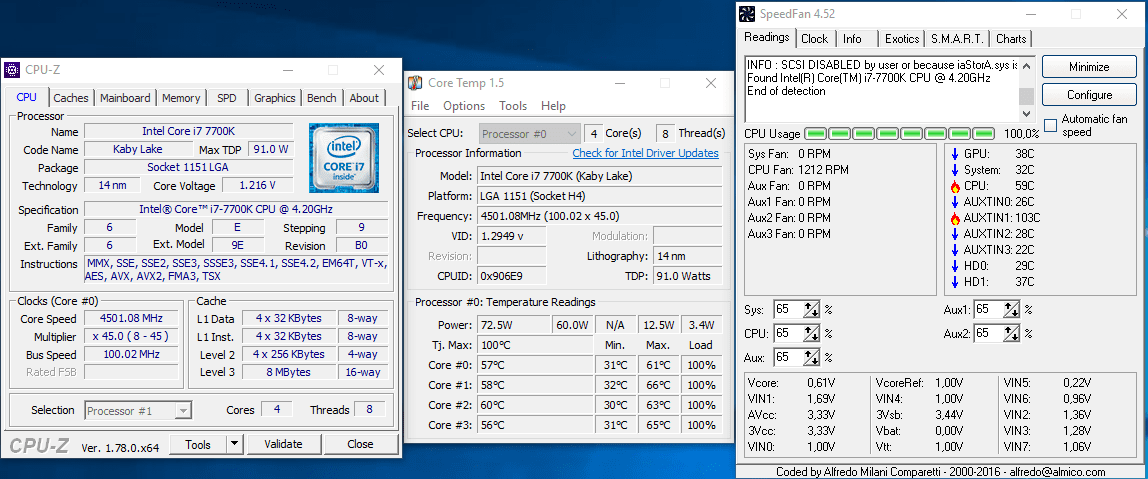Viewport: 1148px width, 479px height.
Task: Open the S.M.A.R.T. tab in SpeedFan
Action: coord(958,39)
